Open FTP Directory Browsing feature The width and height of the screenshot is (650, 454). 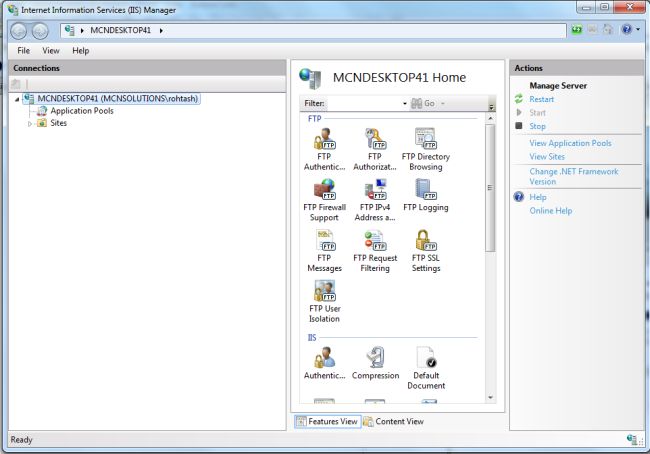pyautogui.click(x=426, y=150)
